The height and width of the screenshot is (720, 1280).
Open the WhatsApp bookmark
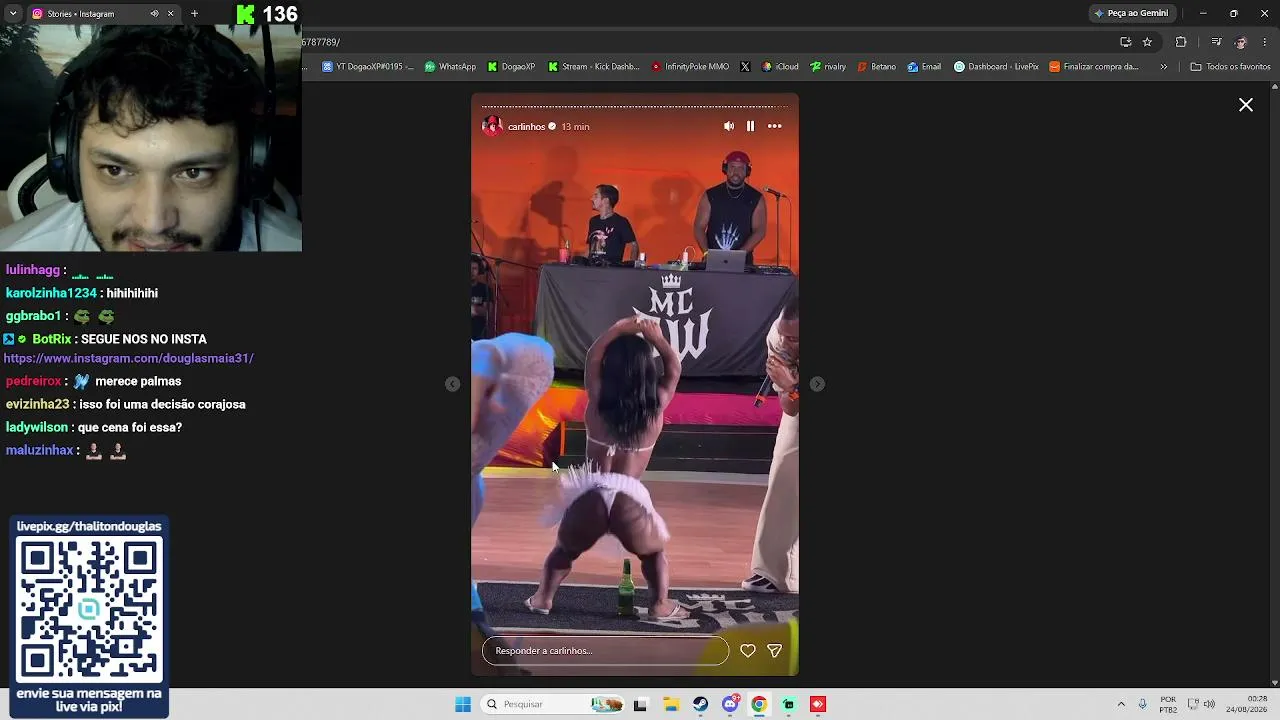pyautogui.click(x=450, y=67)
